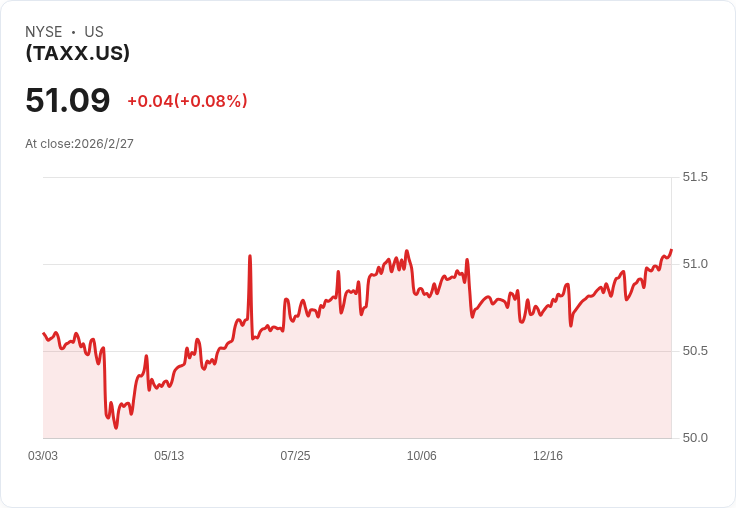Open the (TAXX.US) ticker title

[77, 53]
